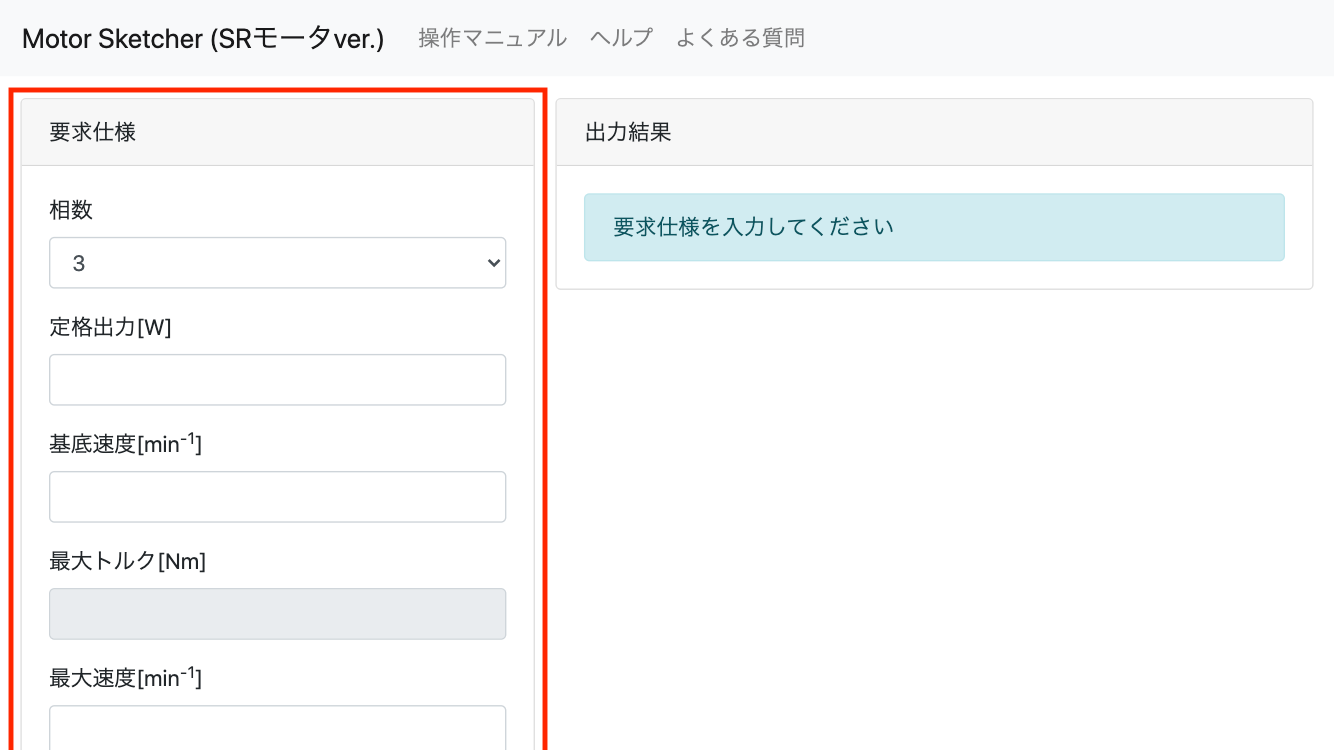Click the 出力結果 panel header text
This screenshot has height=750, width=1334.
tap(628, 132)
